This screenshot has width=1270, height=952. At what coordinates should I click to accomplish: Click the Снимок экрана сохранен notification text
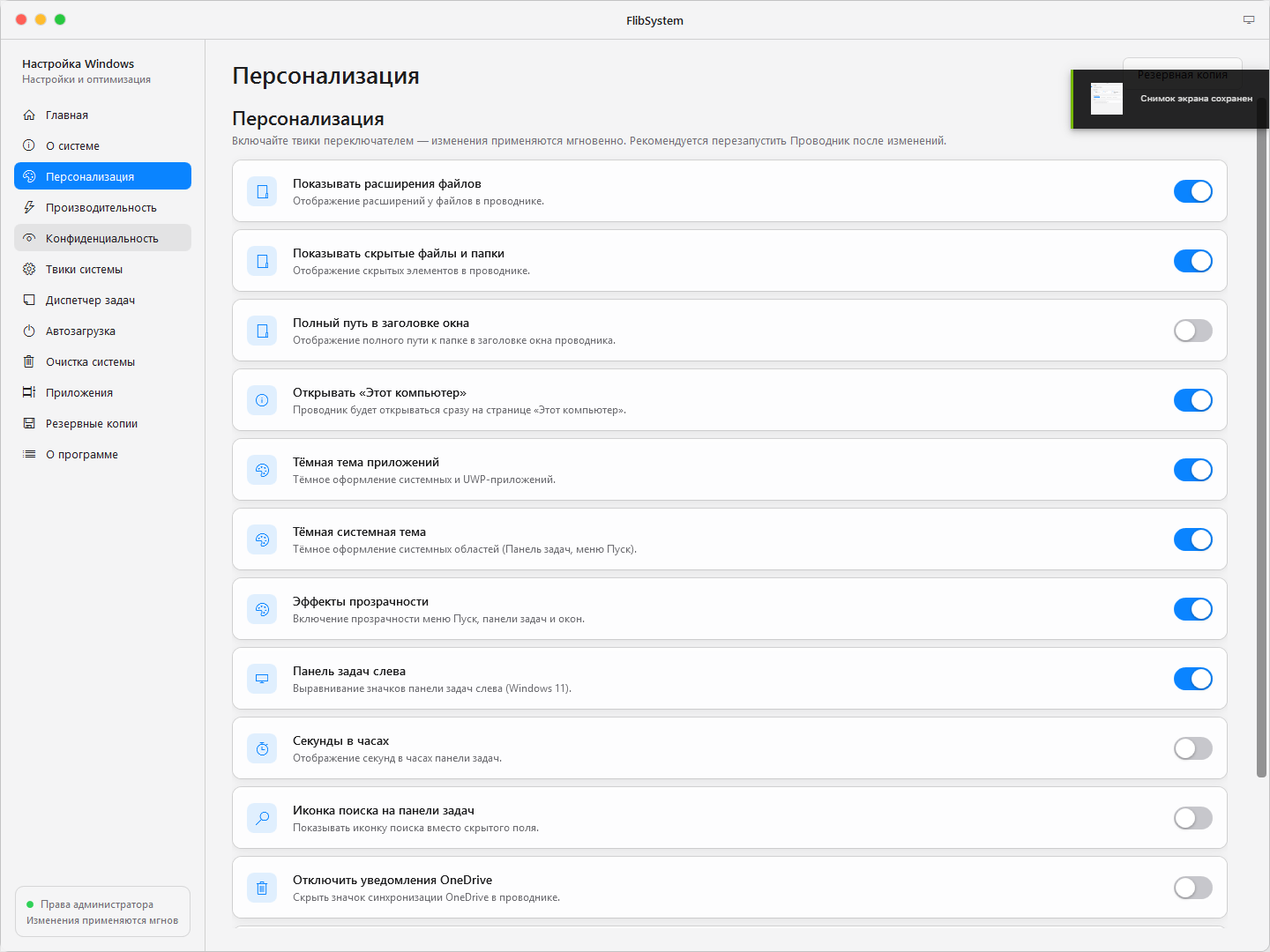pyautogui.click(x=1196, y=99)
